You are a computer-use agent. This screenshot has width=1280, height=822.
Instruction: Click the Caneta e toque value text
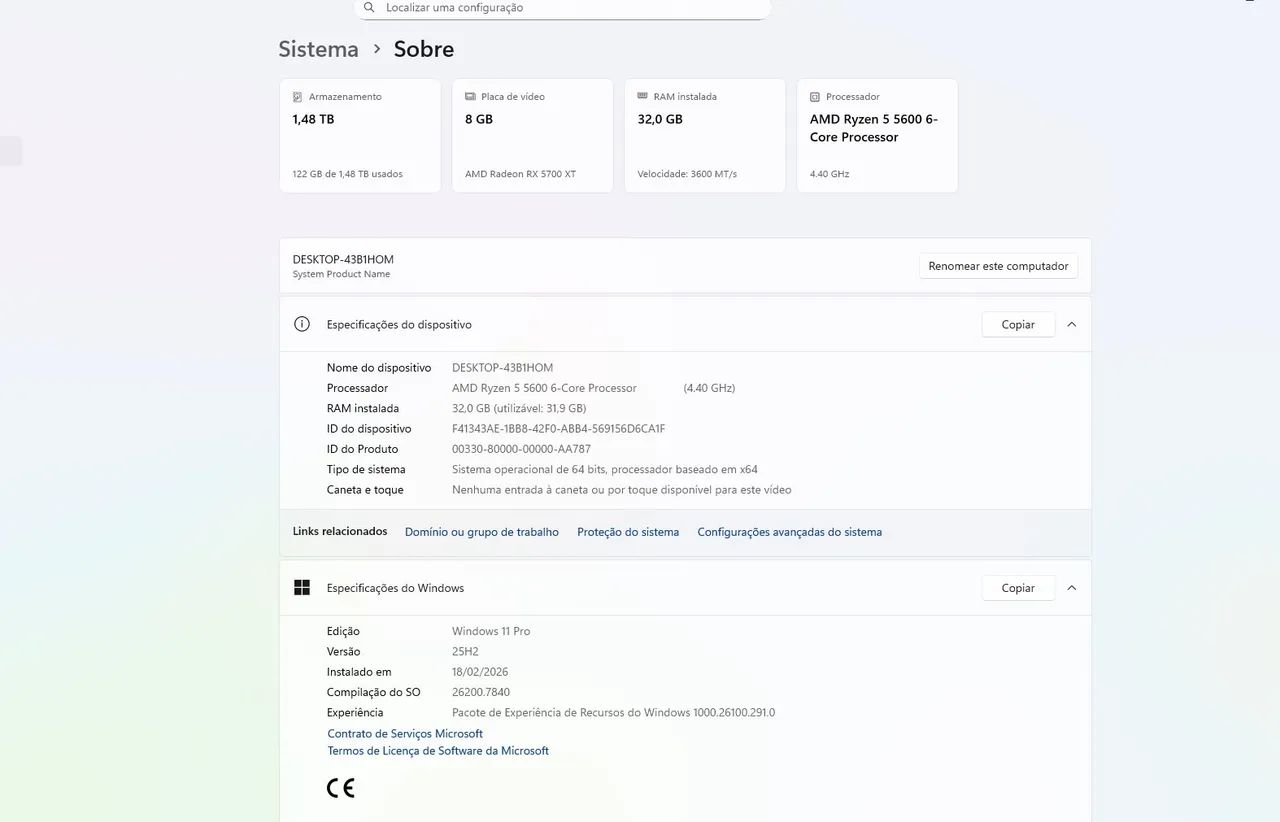(x=621, y=490)
